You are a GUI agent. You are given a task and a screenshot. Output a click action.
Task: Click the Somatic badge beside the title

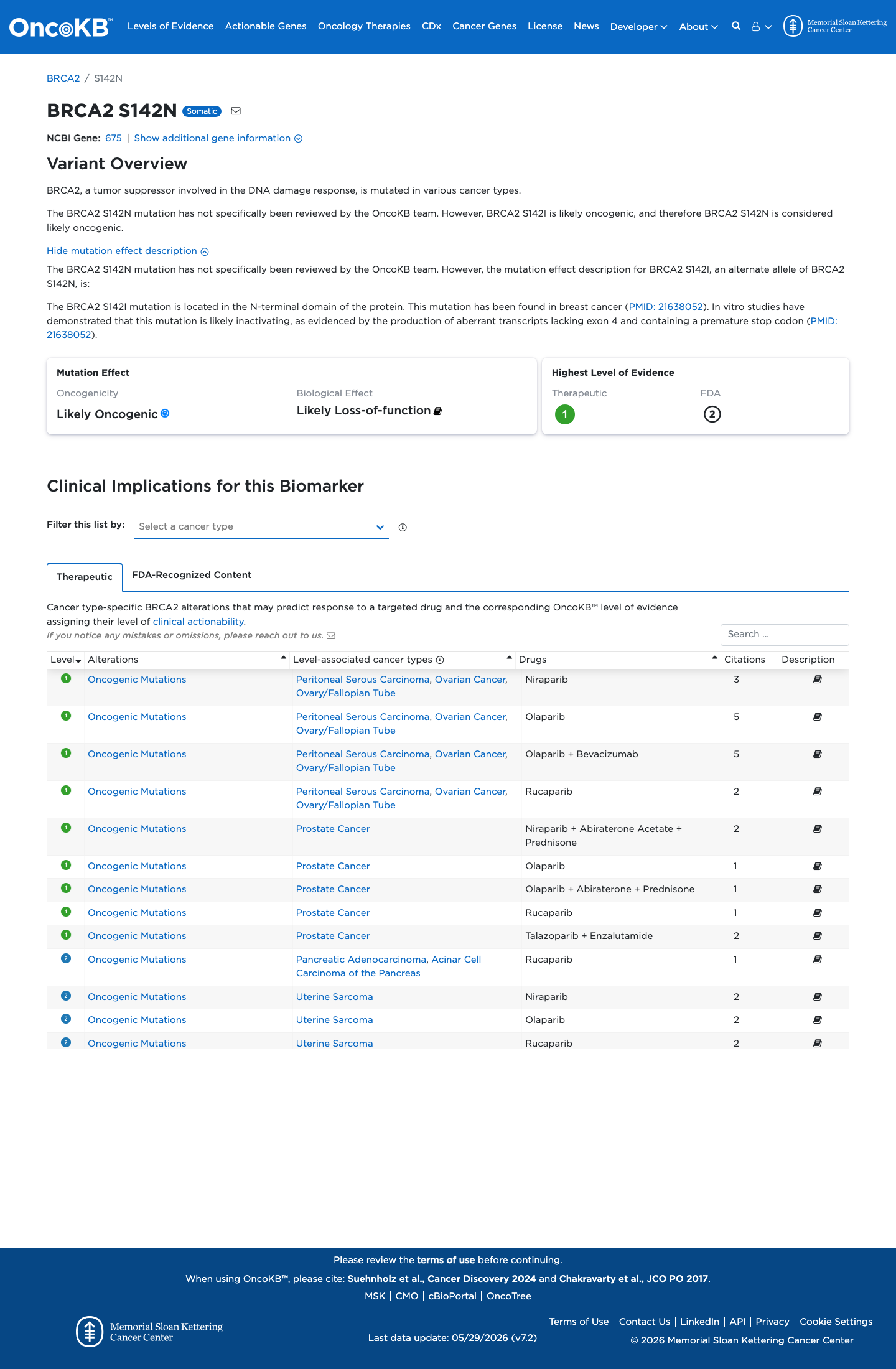tap(202, 111)
